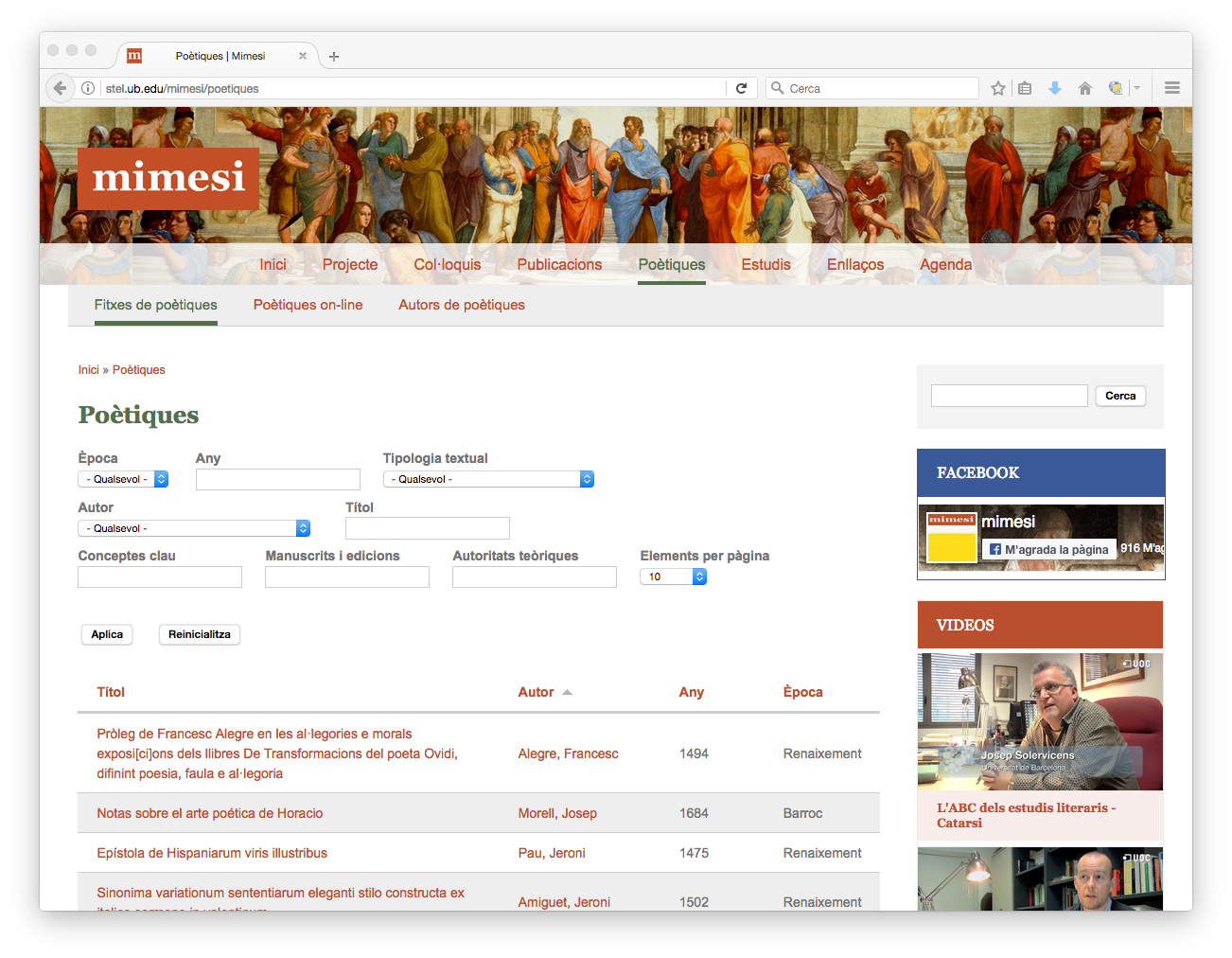This screenshot has height=958, width=1232.
Task: Click the Reinicialitza button
Action: pos(200,634)
